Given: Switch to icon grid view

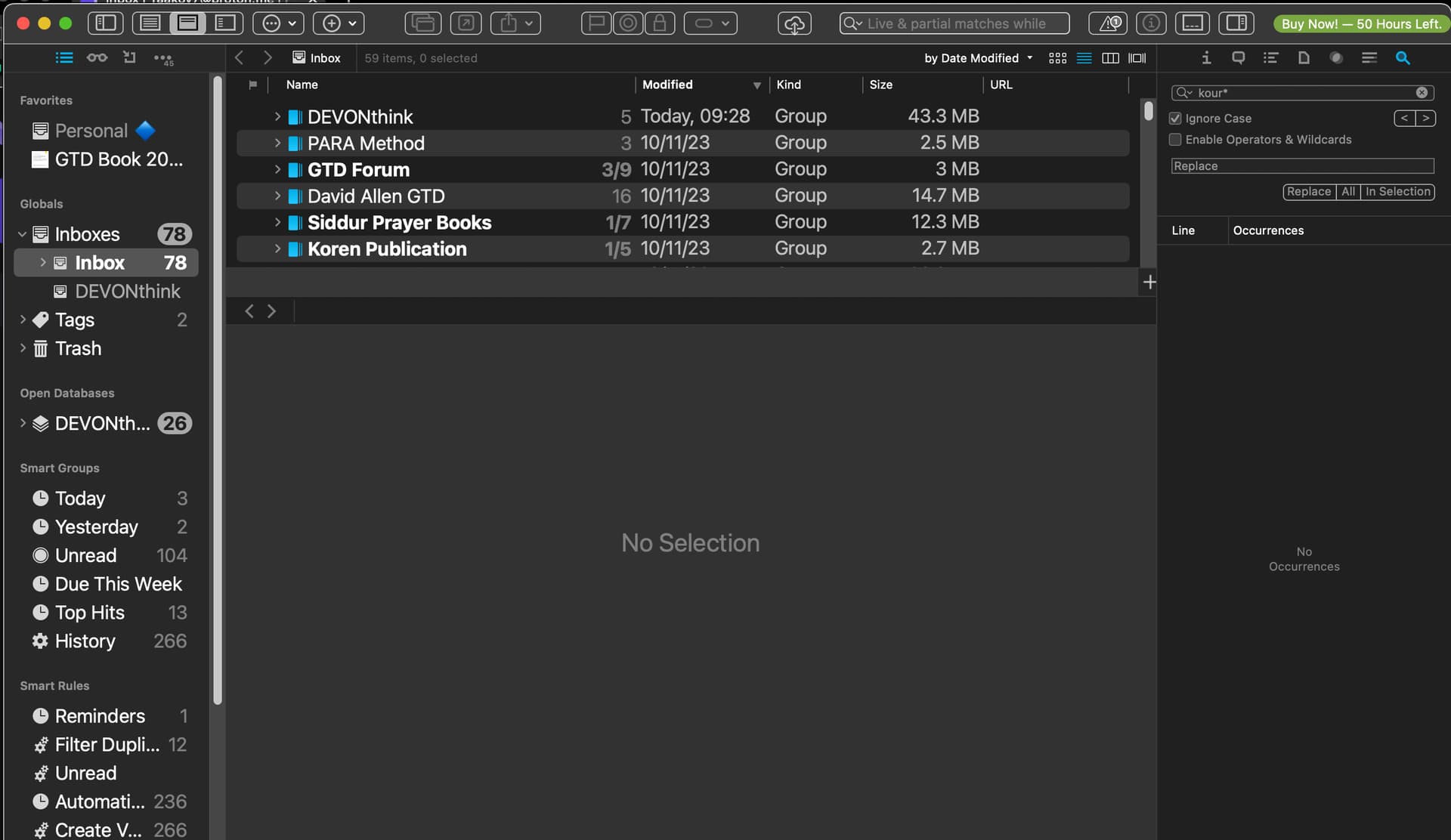Looking at the screenshot, I should (1057, 58).
